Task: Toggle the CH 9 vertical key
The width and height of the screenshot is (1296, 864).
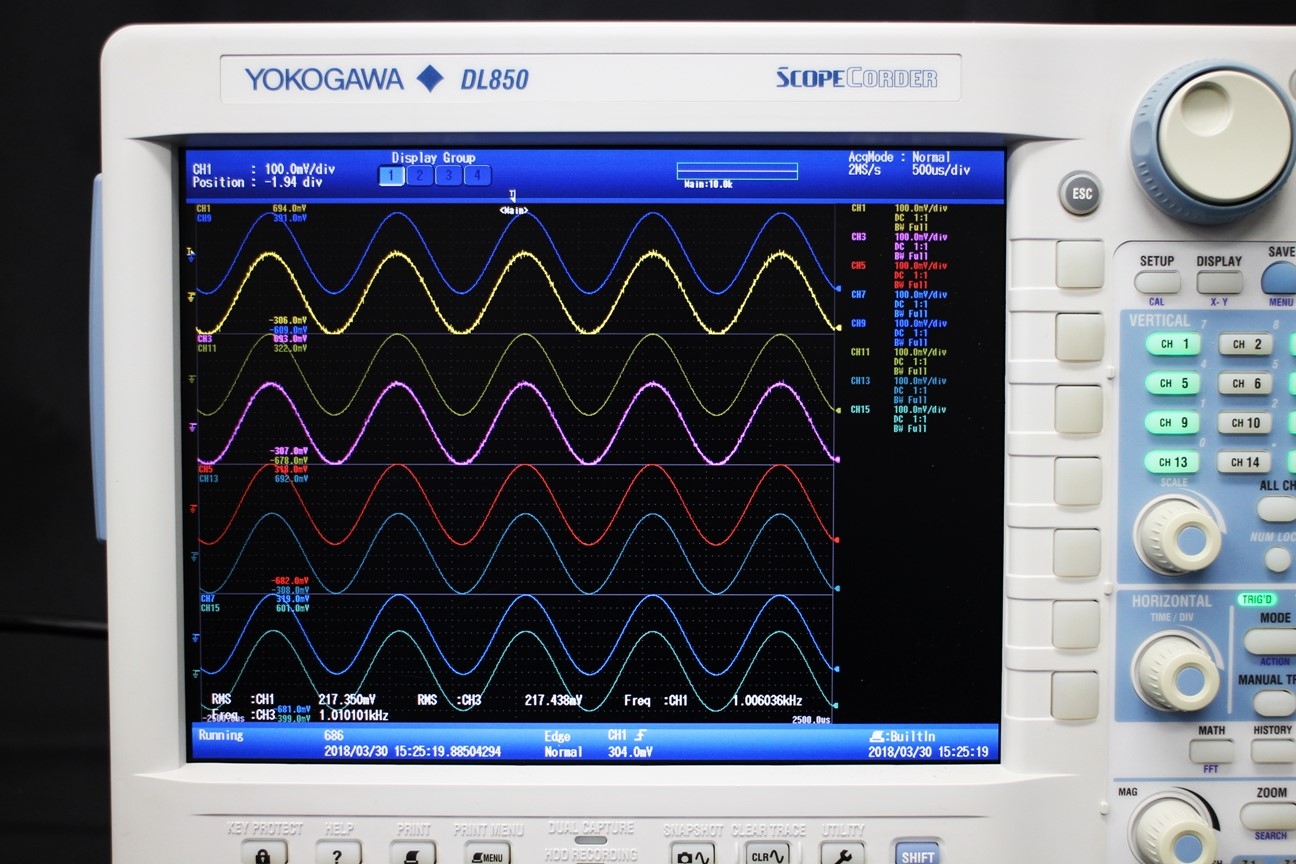Action: pyautogui.click(x=1173, y=422)
